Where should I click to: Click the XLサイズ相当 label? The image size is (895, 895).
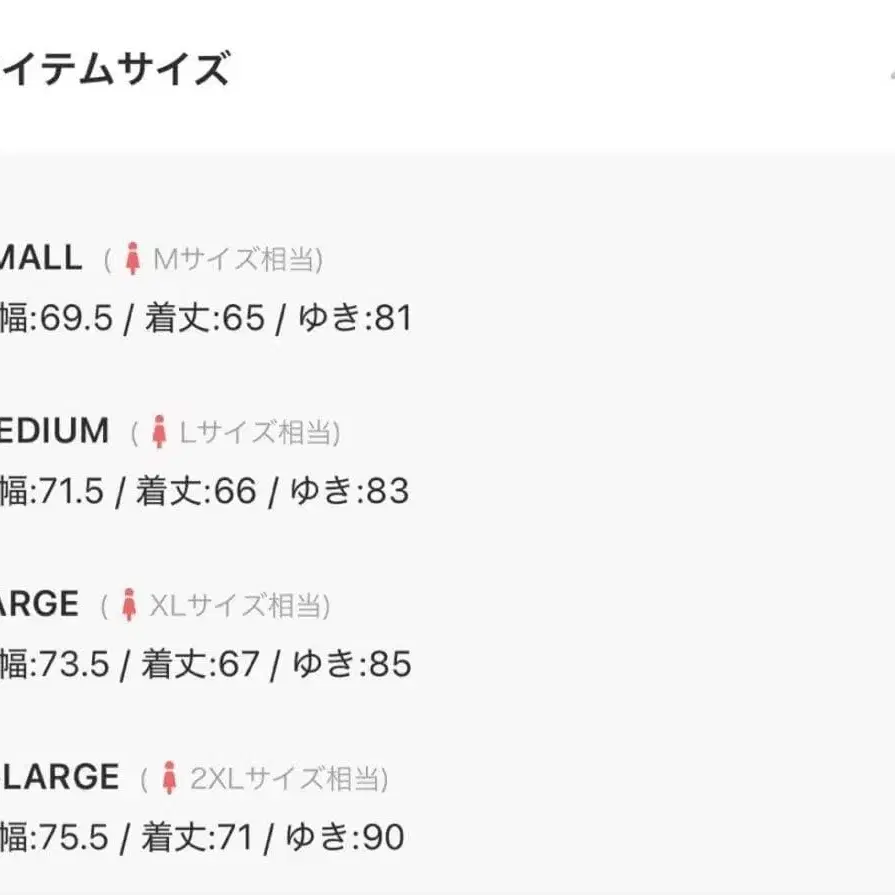[x=238, y=606]
